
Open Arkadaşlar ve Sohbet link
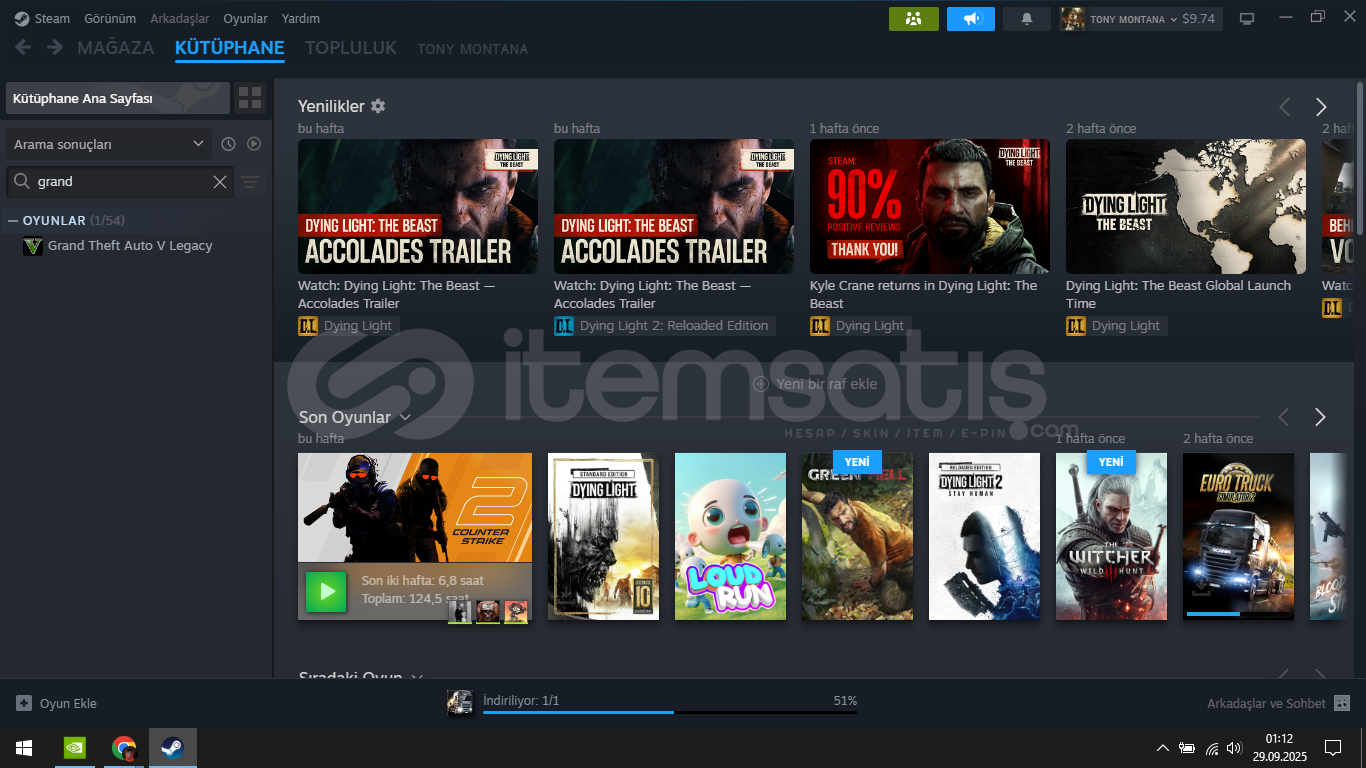click(1266, 703)
